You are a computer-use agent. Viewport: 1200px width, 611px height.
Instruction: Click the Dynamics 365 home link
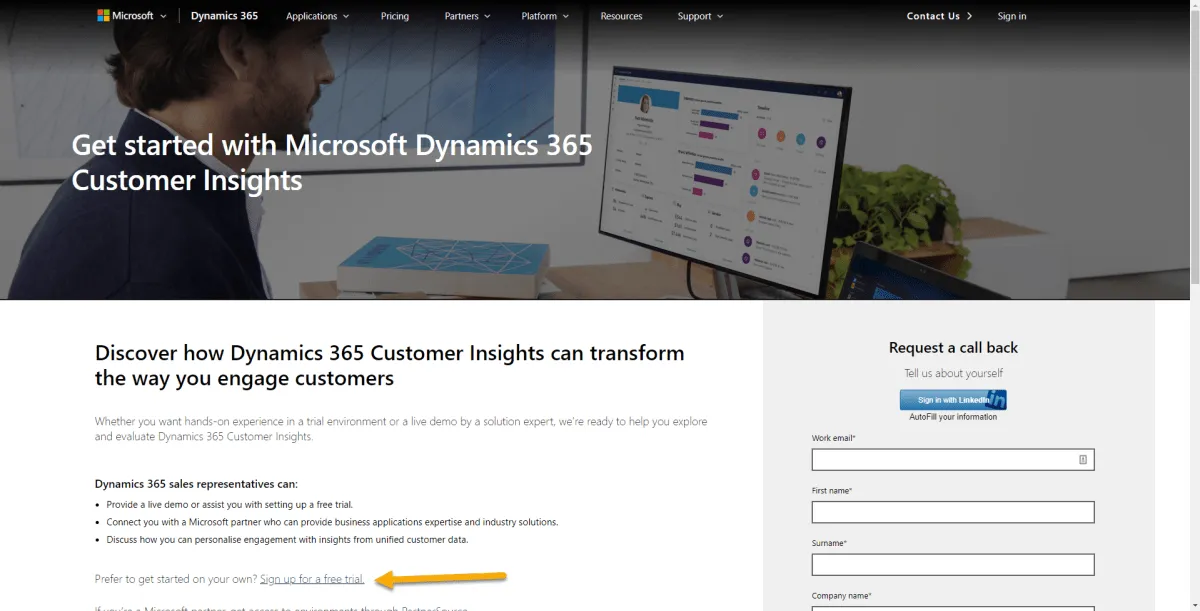(x=224, y=16)
